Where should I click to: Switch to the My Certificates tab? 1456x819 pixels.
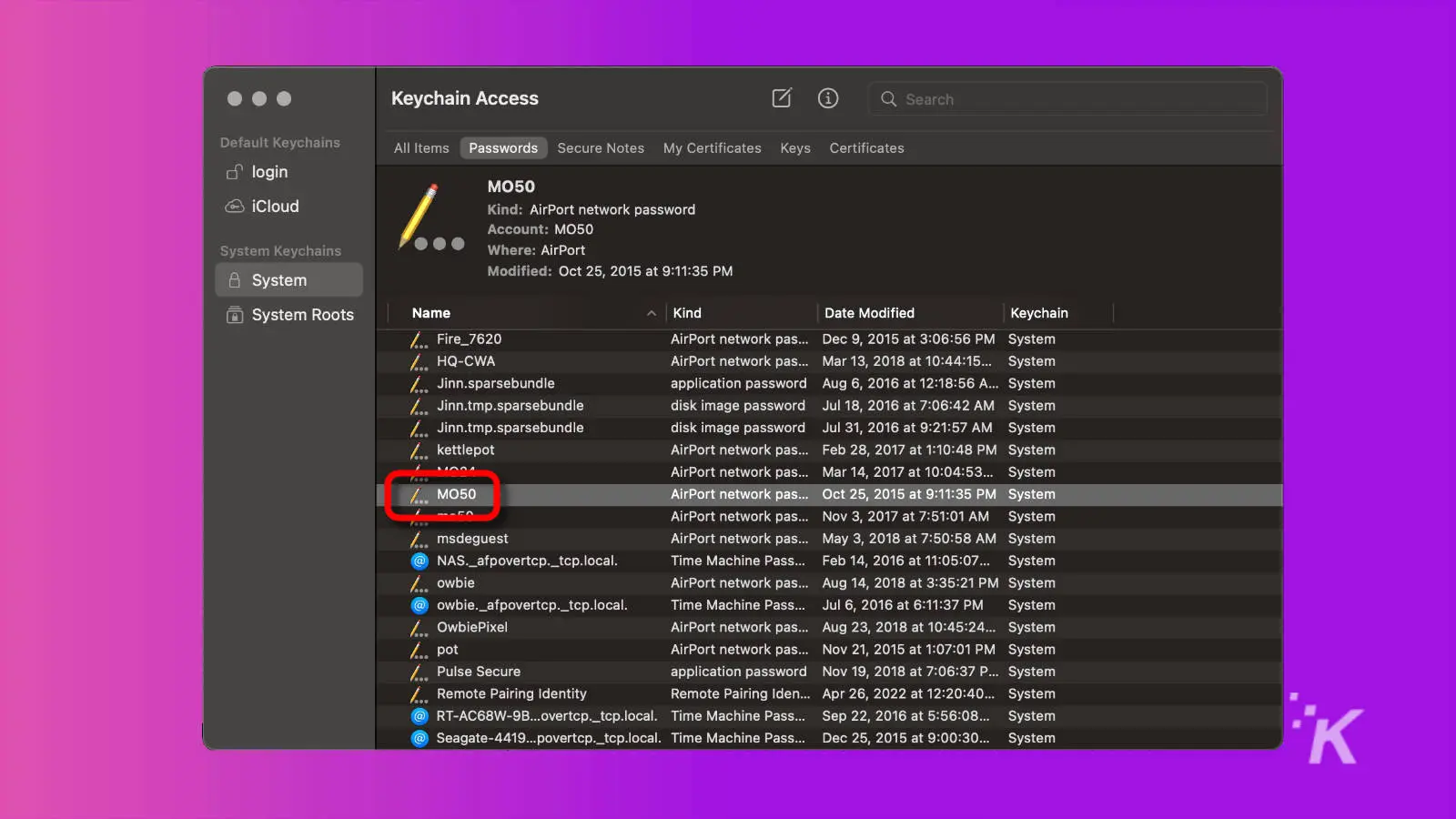[x=713, y=148]
